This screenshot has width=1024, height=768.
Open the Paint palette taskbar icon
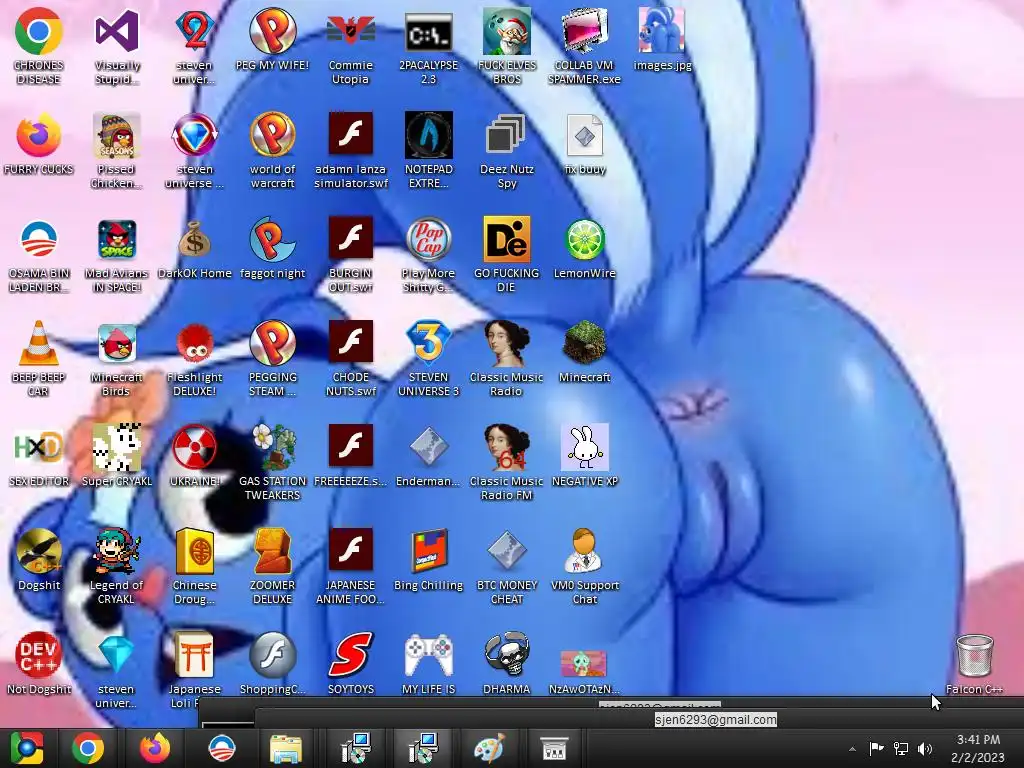tap(488, 748)
